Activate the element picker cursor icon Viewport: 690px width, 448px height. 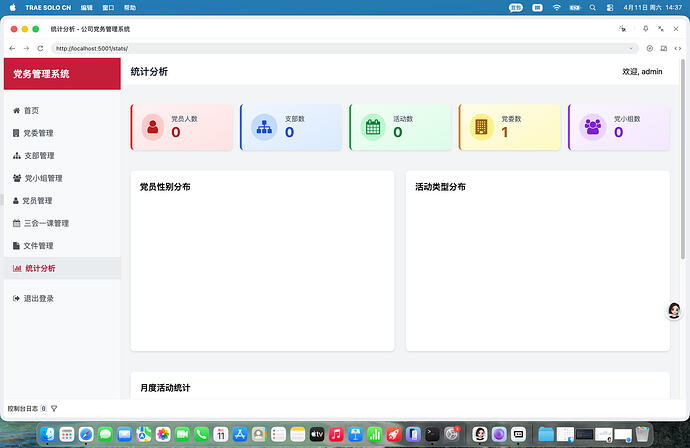622,29
